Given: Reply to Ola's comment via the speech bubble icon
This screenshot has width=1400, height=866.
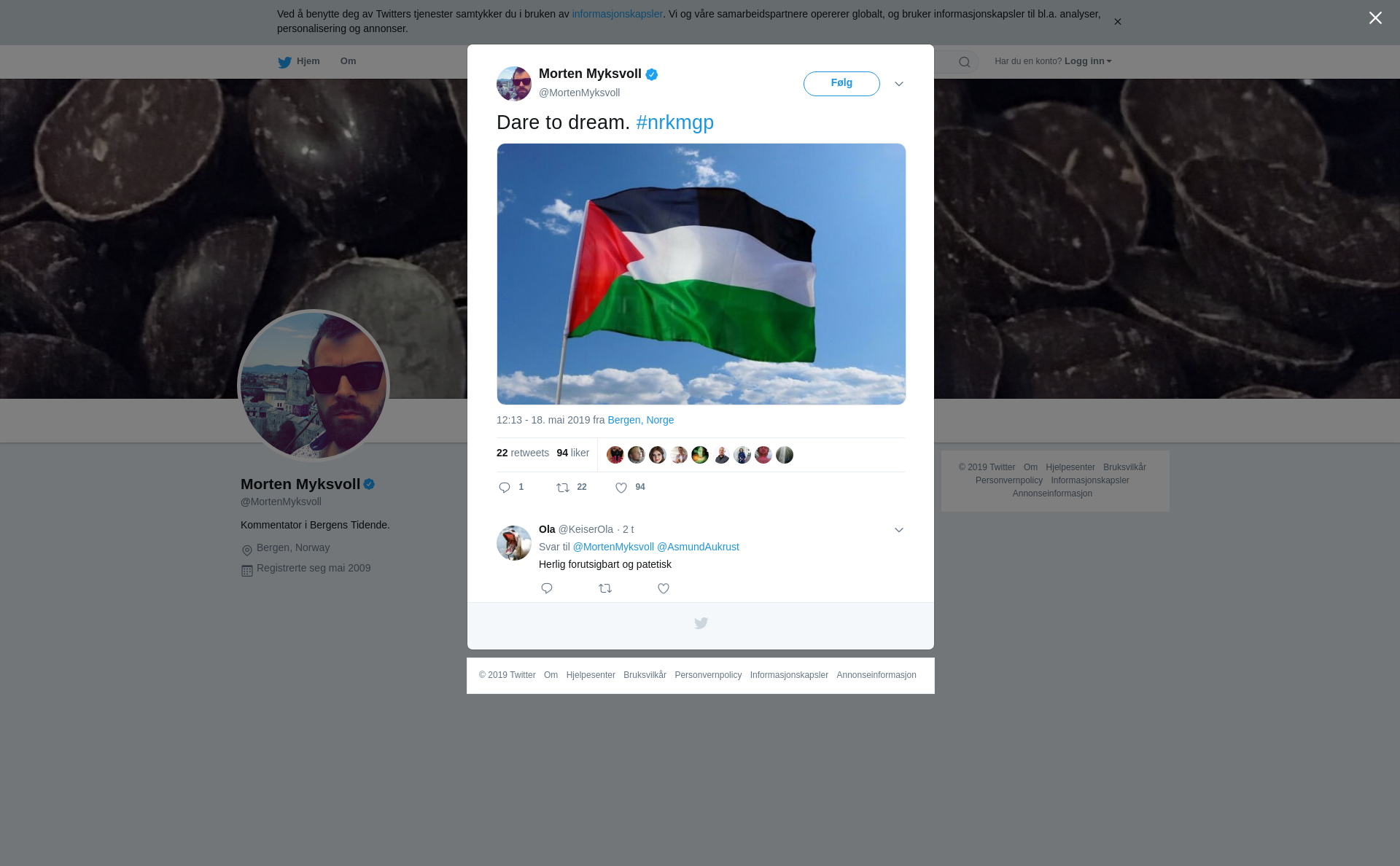Looking at the screenshot, I should click(547, 588).
